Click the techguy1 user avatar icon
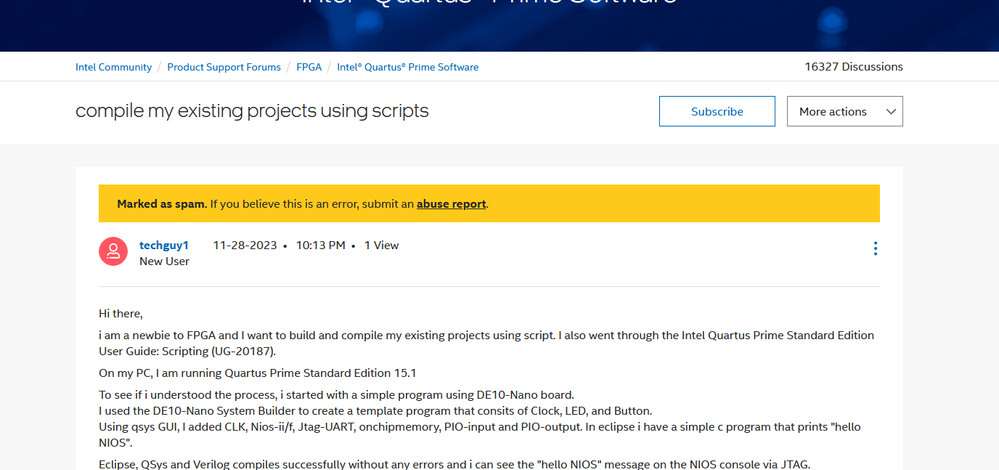Screen dimensions: 999x470 [113, 252]
